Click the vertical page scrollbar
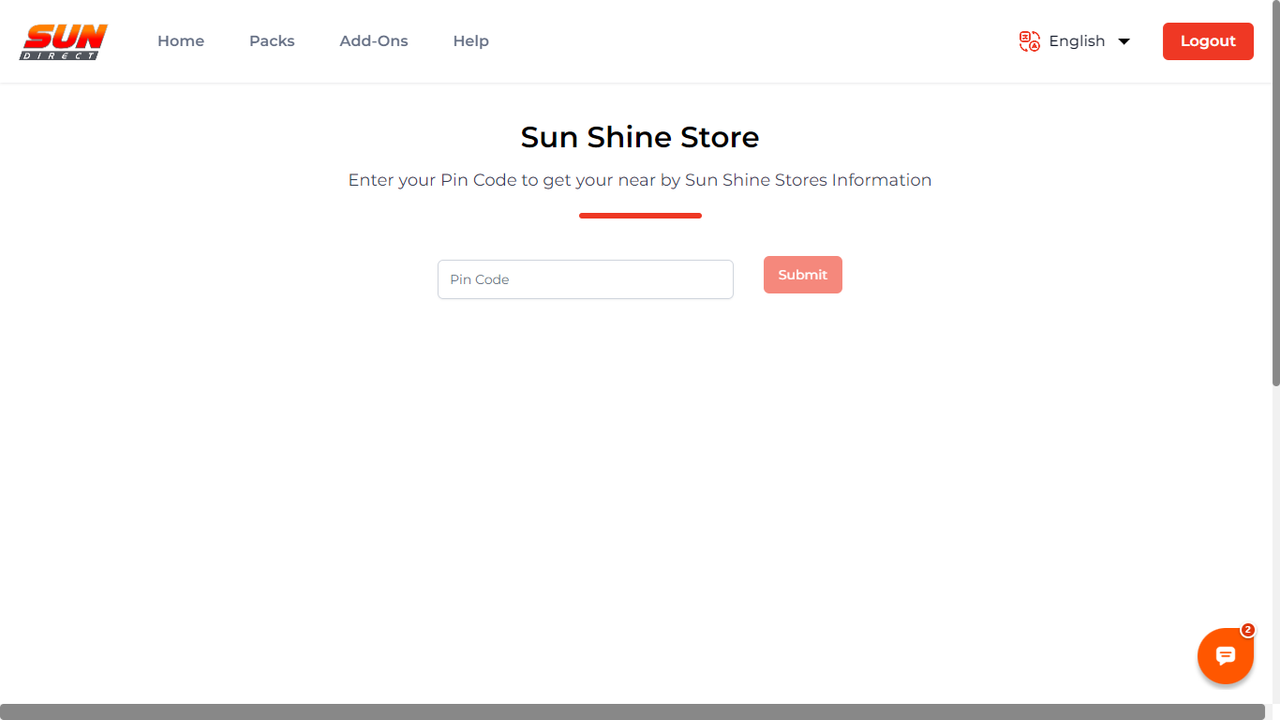Image resolution: width=1280 pixels, height=720 pixels. pos(1275,193)
